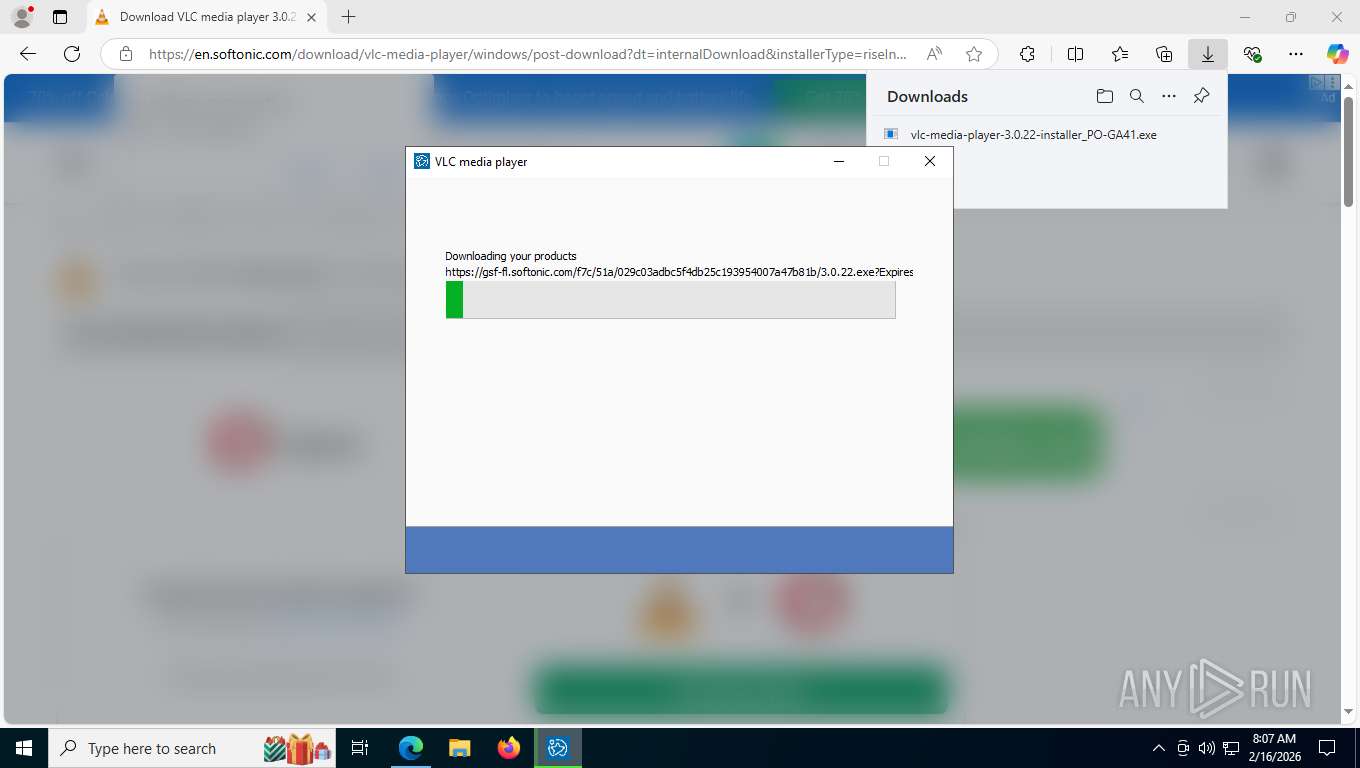
Task: Click the Downloading your products label
Action: tap(511, 256)
